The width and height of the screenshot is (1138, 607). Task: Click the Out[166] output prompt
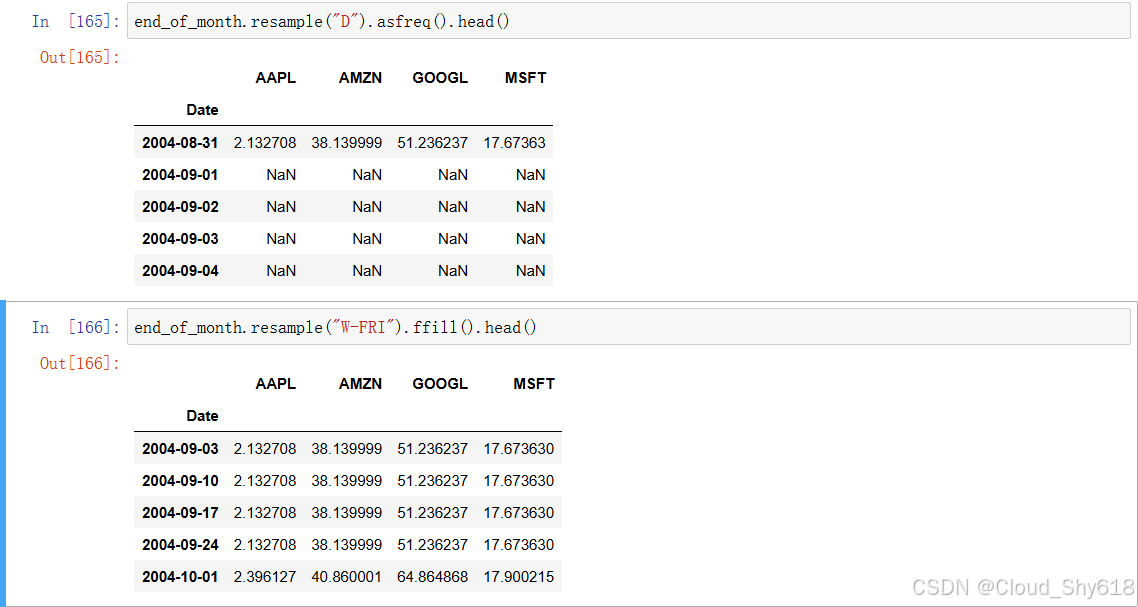pyautogui.click(x=80, y=363)
